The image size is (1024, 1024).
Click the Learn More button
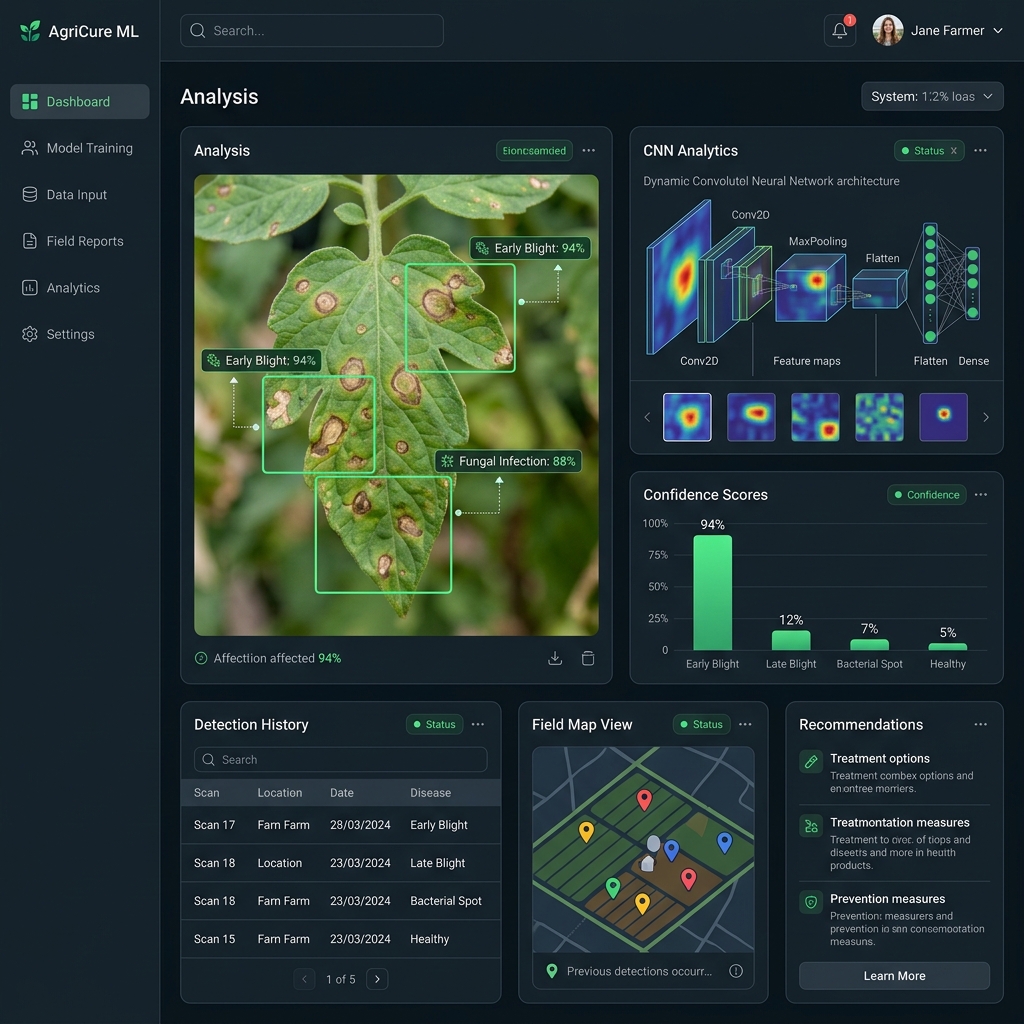point(894,976)
